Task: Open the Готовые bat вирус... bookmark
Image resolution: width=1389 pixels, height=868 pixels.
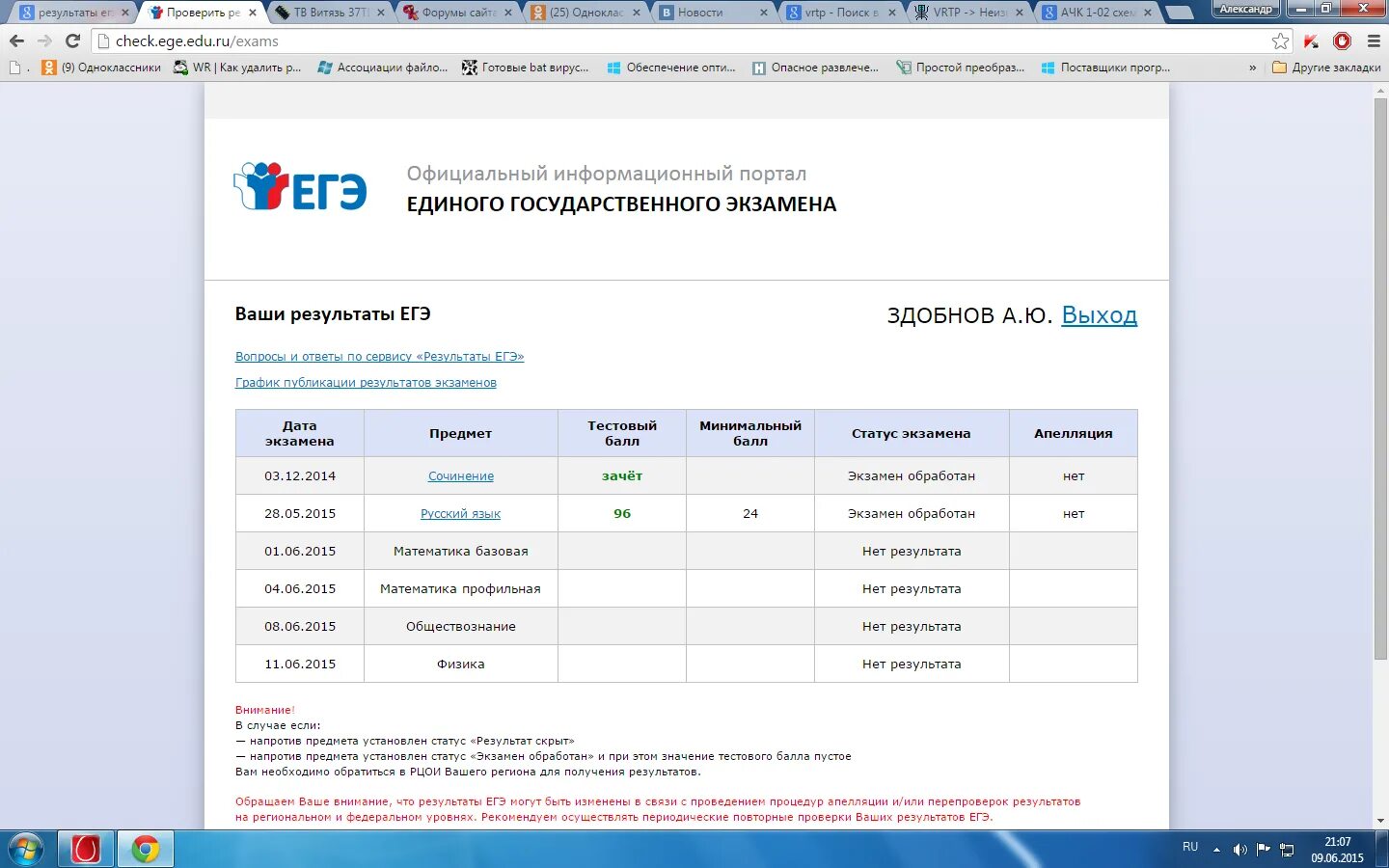Action: point(525,68)
